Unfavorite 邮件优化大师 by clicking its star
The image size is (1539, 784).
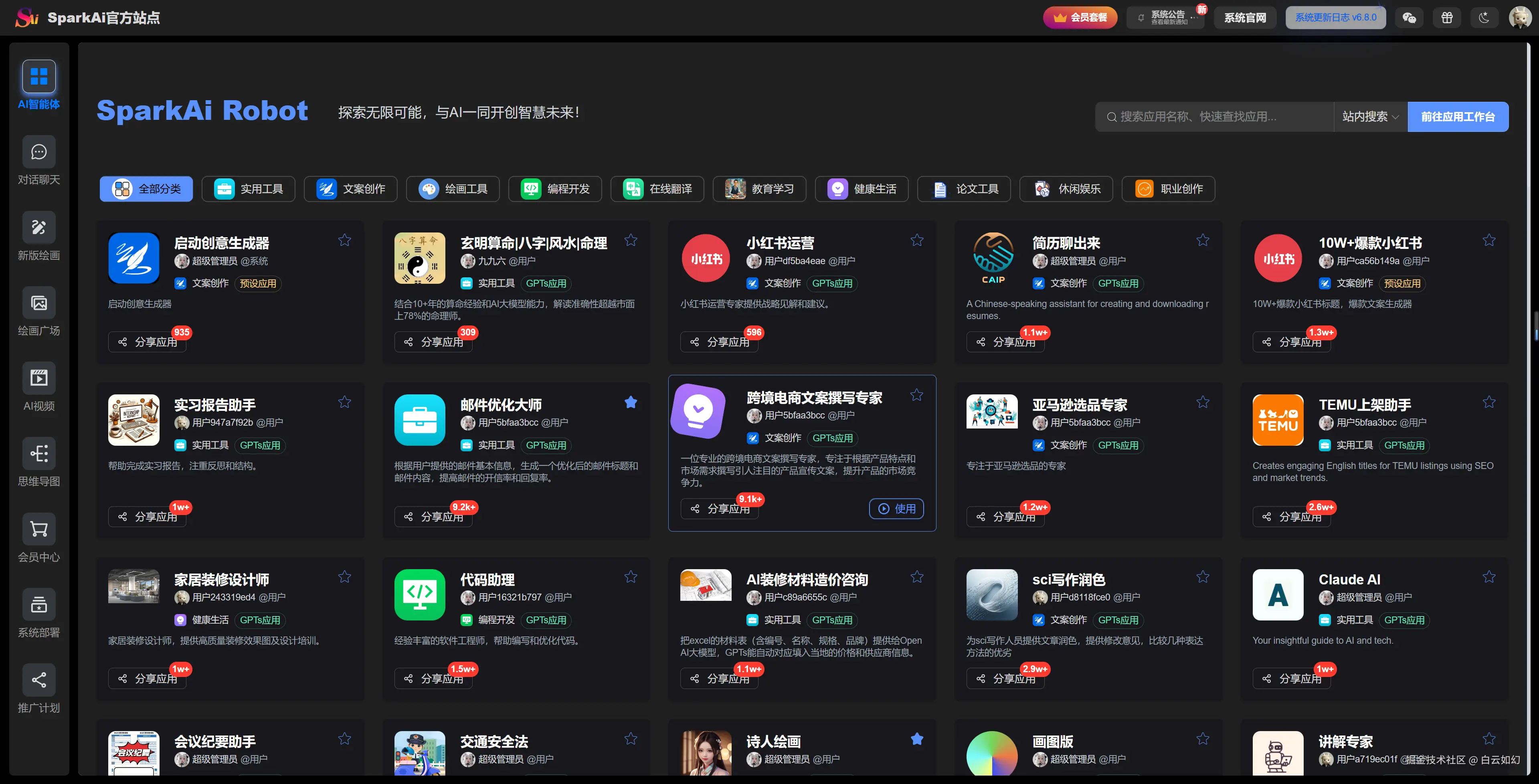631,402
